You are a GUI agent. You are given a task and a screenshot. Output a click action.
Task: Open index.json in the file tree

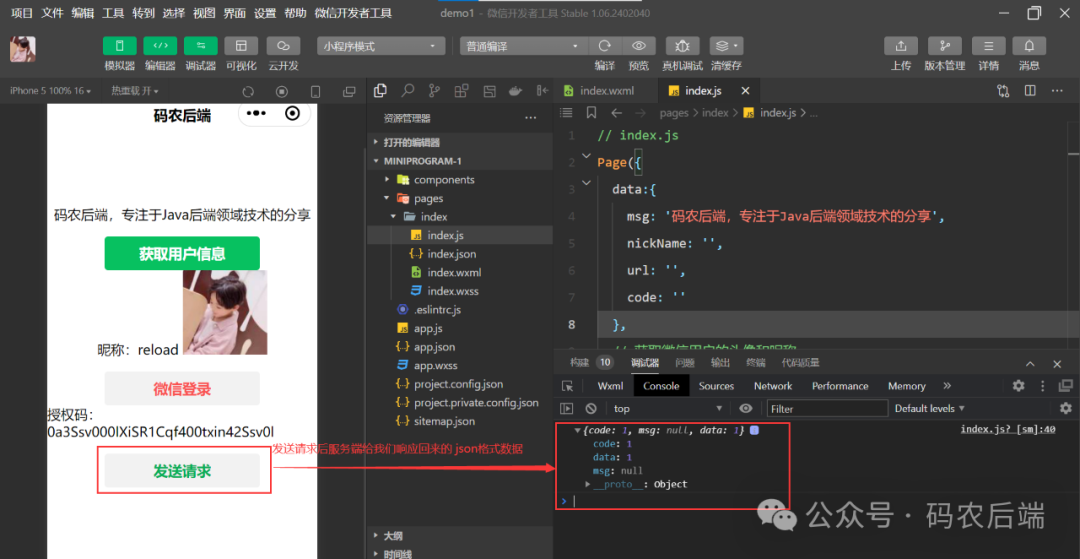460,254
